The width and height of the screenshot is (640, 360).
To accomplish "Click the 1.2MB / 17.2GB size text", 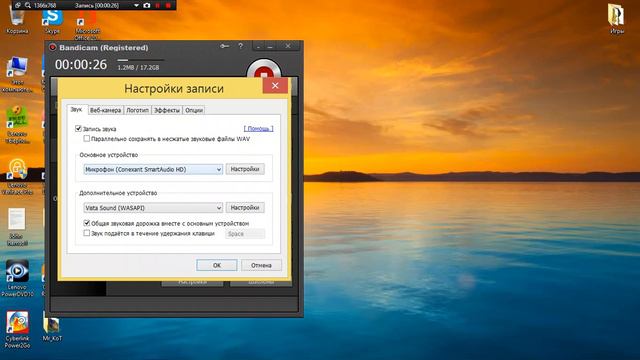I will point(138,67).
